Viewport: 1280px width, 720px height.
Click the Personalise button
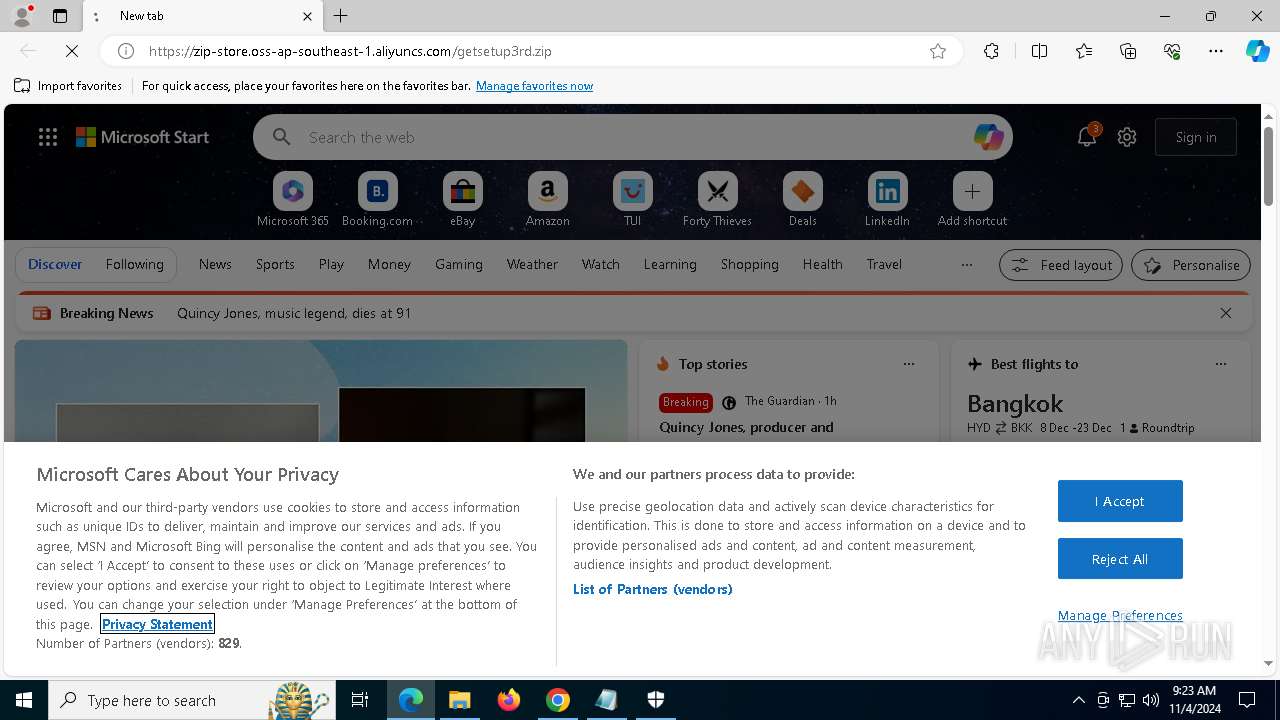point(1191,265)
